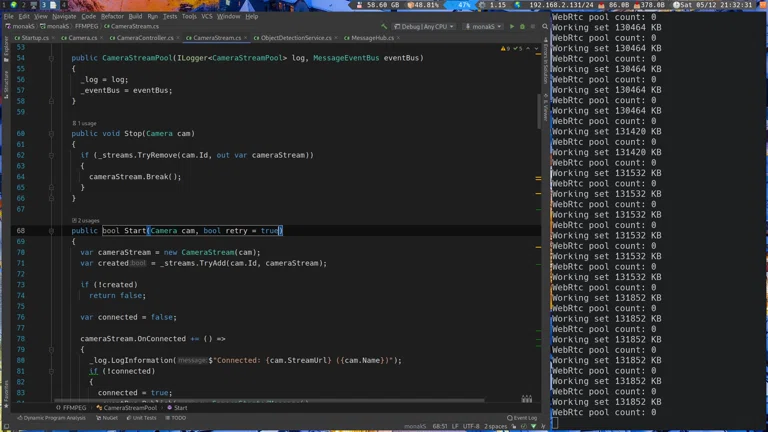The width and height of the screenshot is (768, 432).
Task: Click CameraStreamPool breadcrumb at editor bottom
Action: tap(127, 408)
